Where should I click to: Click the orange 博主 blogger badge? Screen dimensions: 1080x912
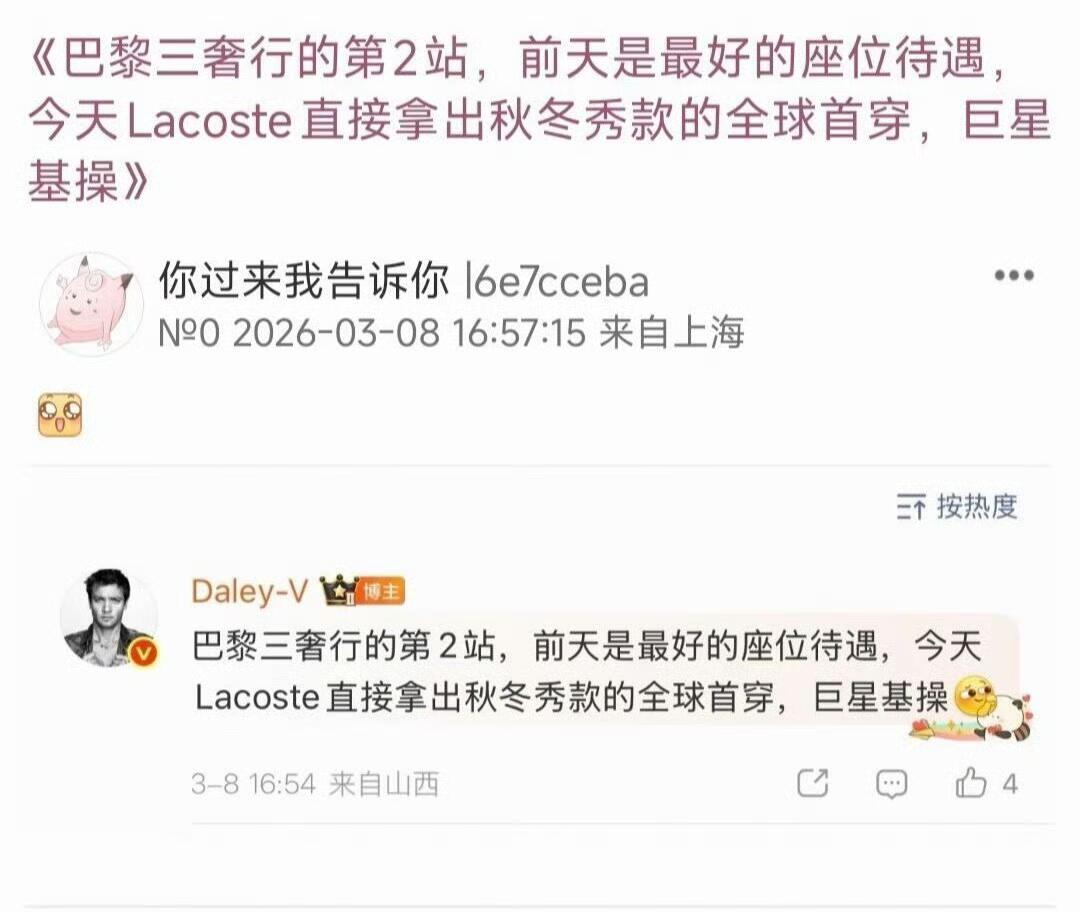381,592
